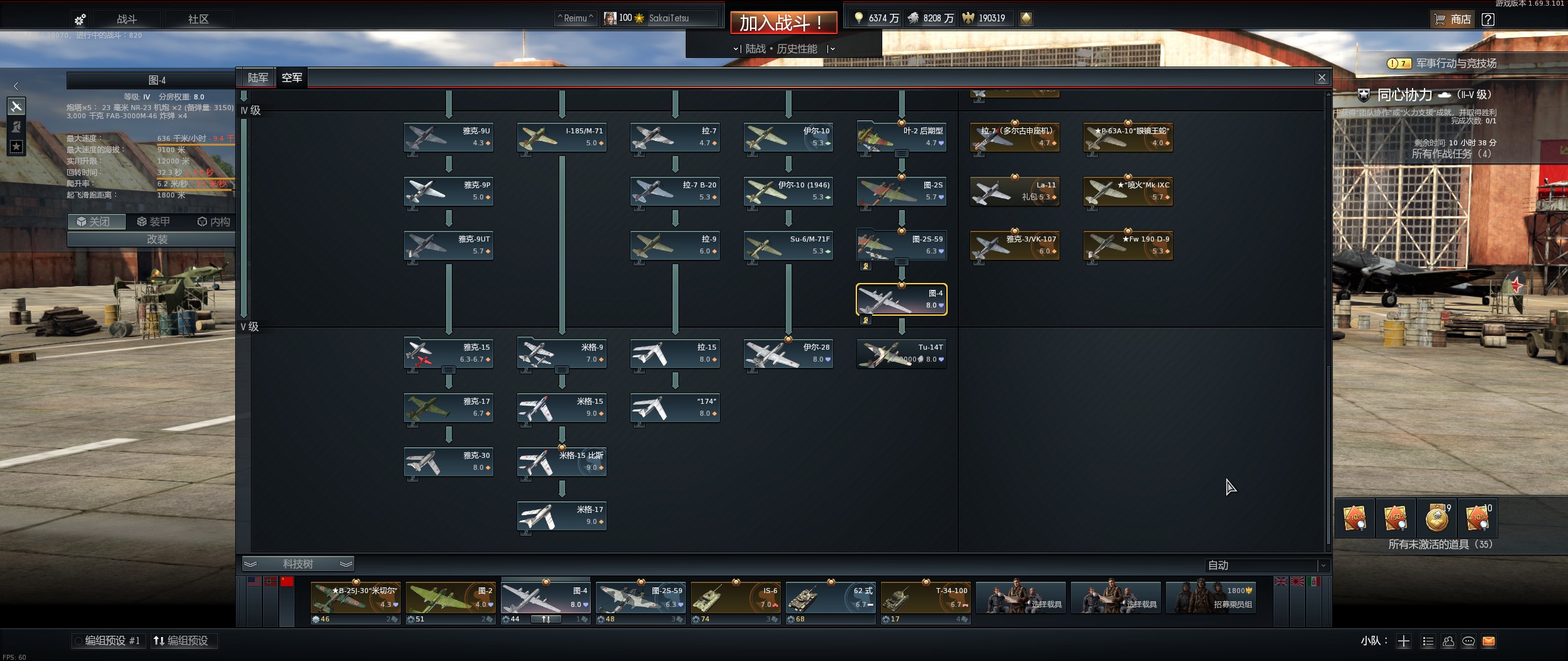Collapse tech tree with left chevron near 科技树
1568x661 pixels.
pyautogui.click(x=250, y=564)
